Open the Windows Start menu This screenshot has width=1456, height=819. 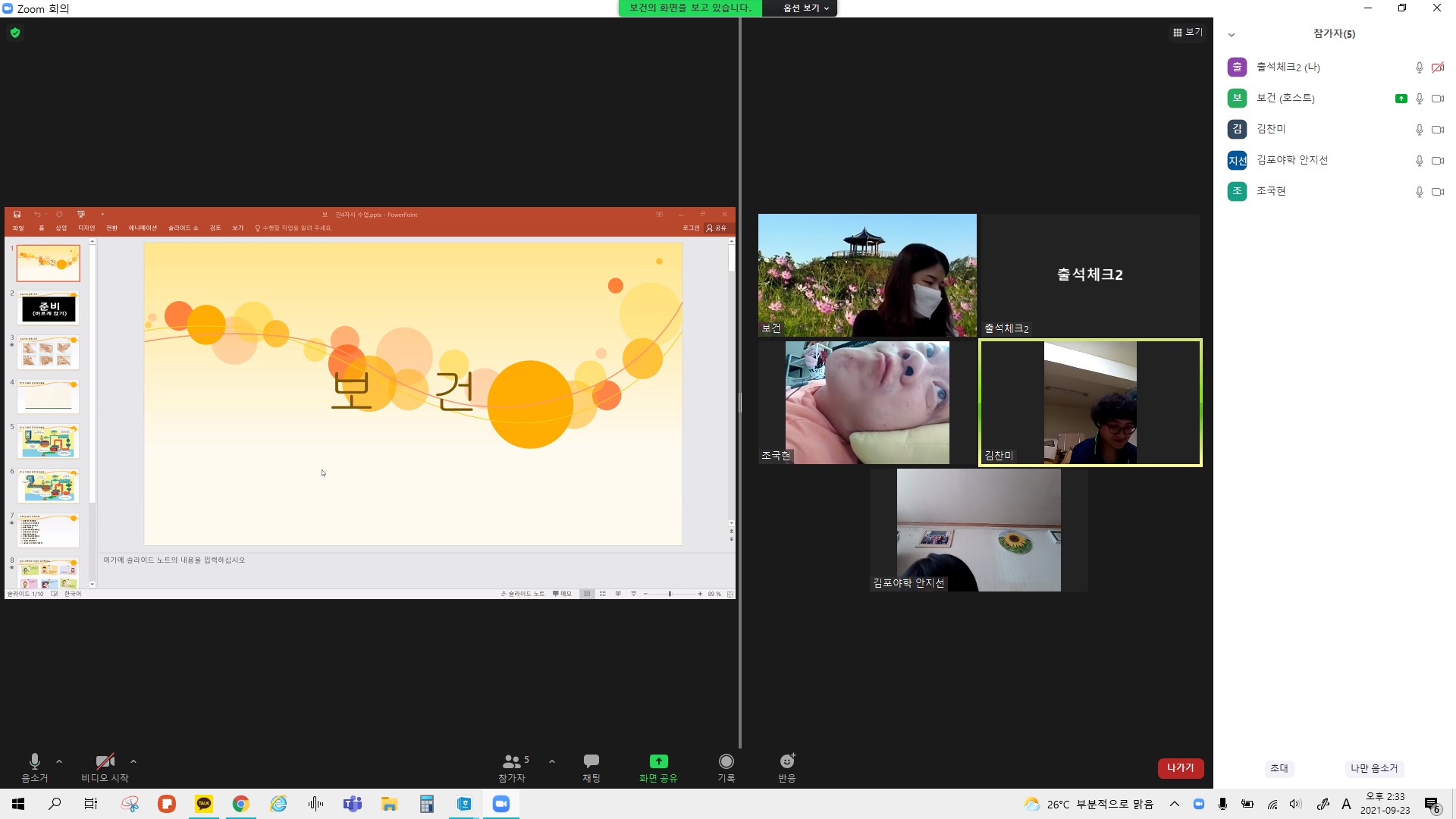(18, 804)
